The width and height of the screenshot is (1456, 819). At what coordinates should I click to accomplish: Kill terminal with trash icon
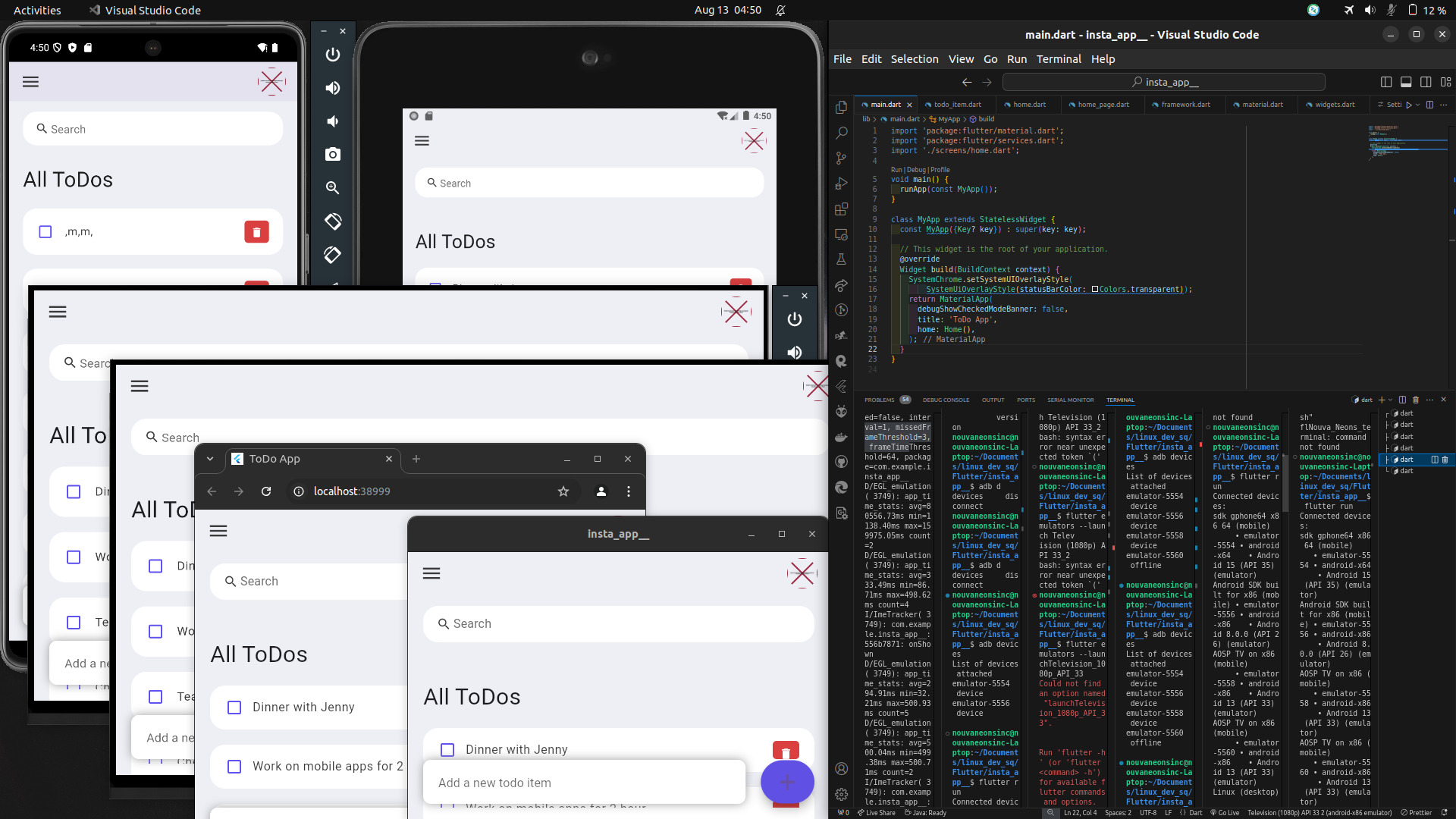pos(1415,400)
